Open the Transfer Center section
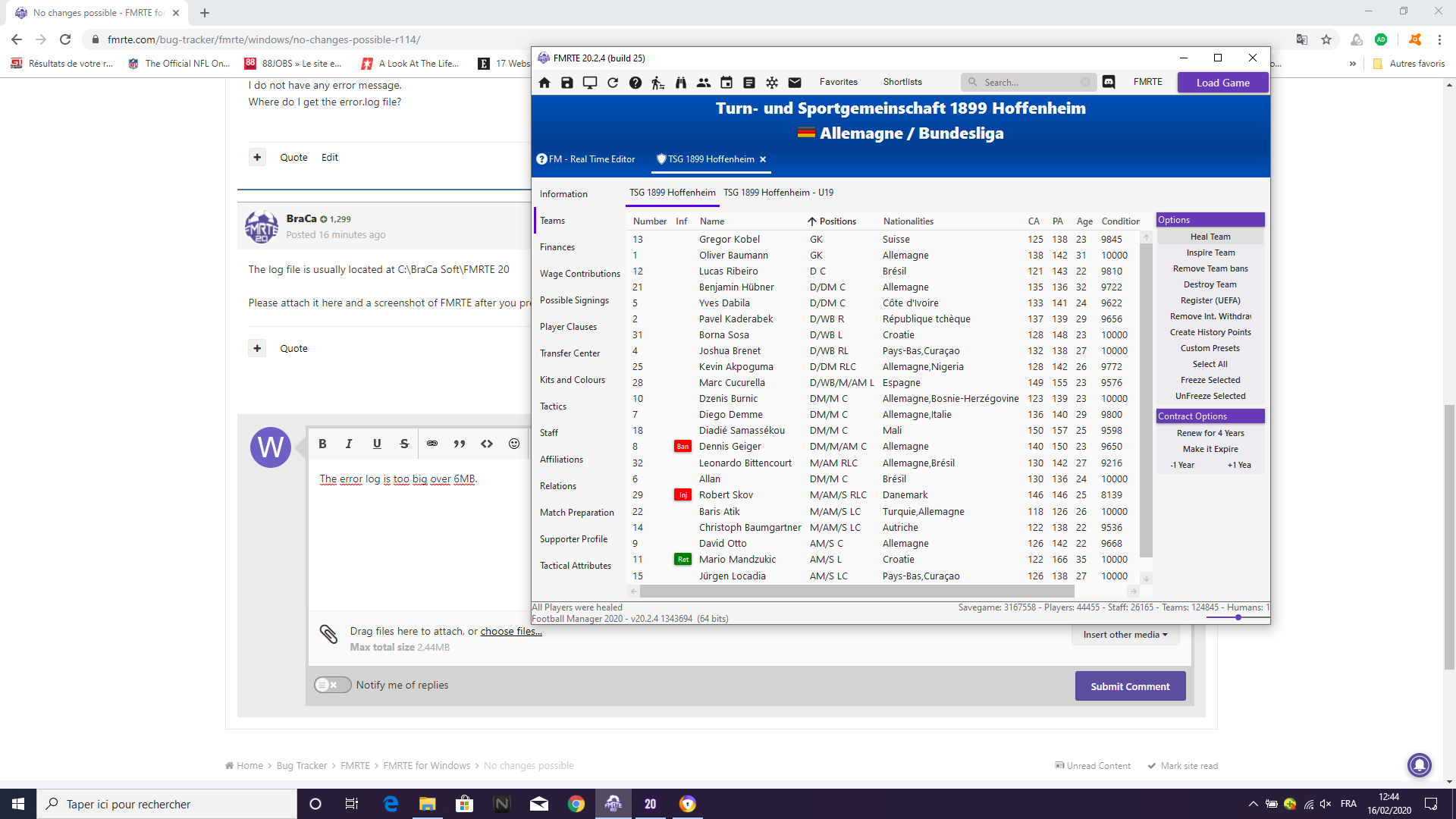 (570, 353)
